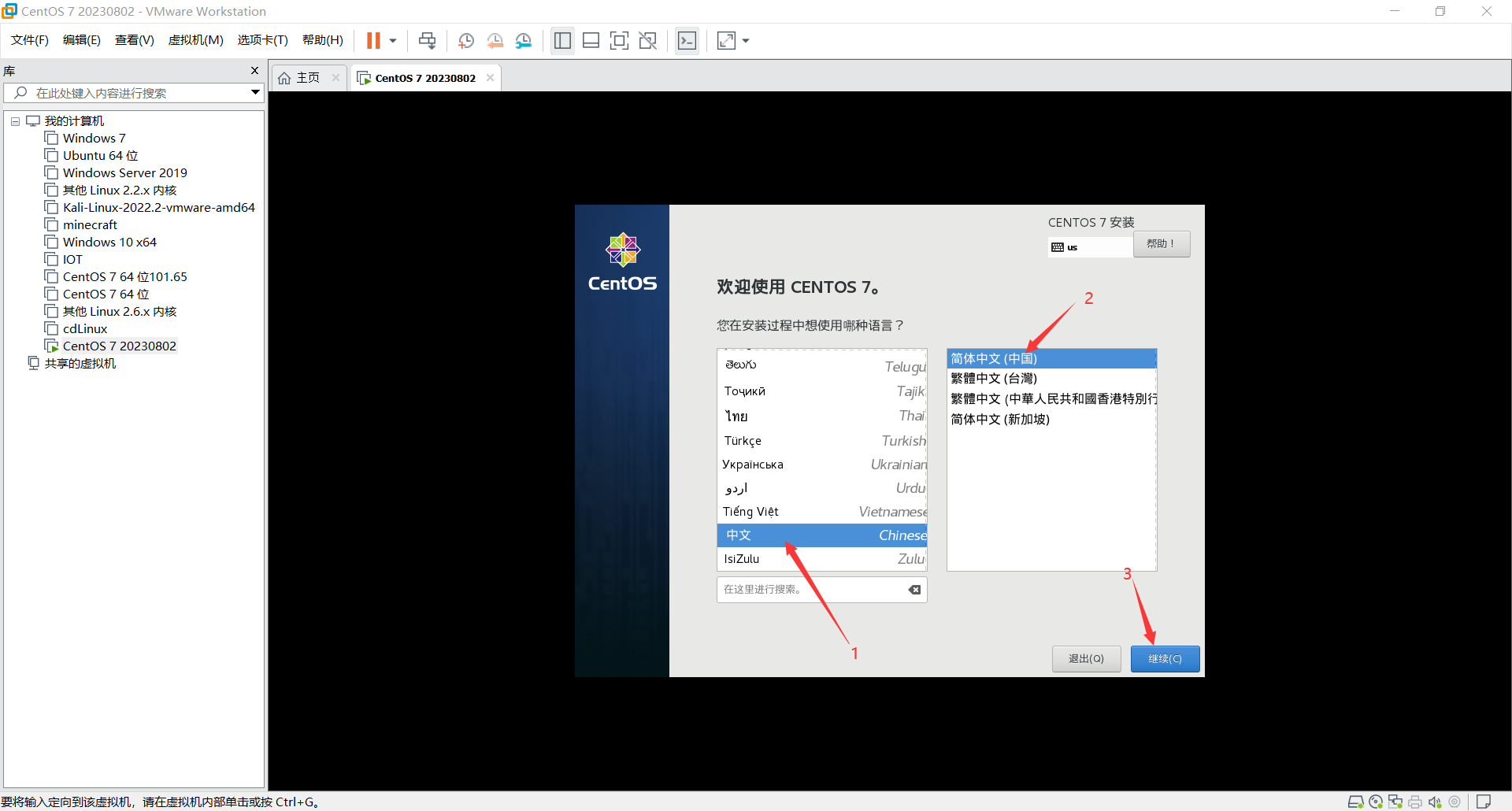Open the snapshot manager
The image size is (1512, 811).
coord(524,40)
